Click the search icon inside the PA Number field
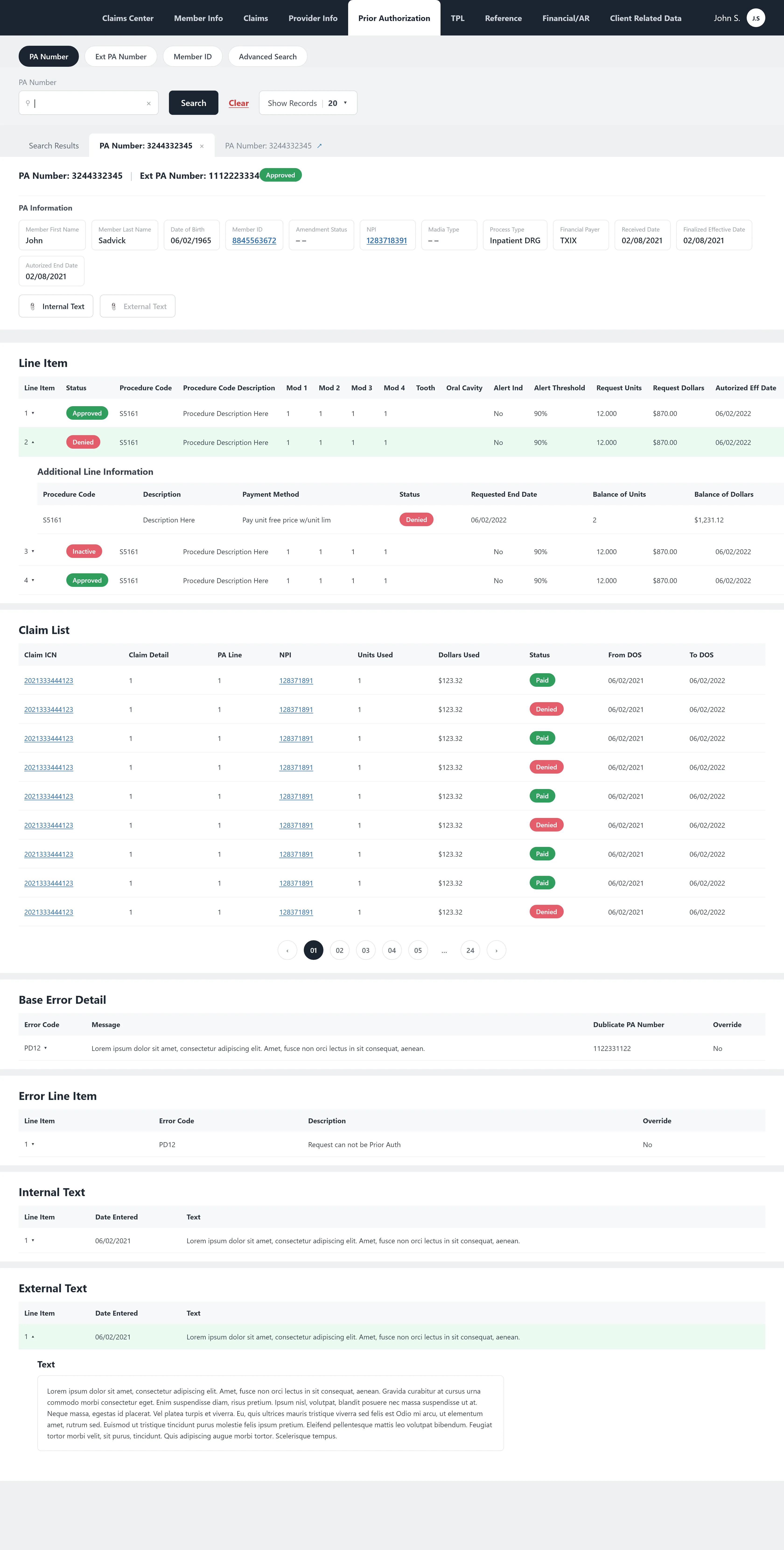784x1550 pixels. tap(28, 103)
